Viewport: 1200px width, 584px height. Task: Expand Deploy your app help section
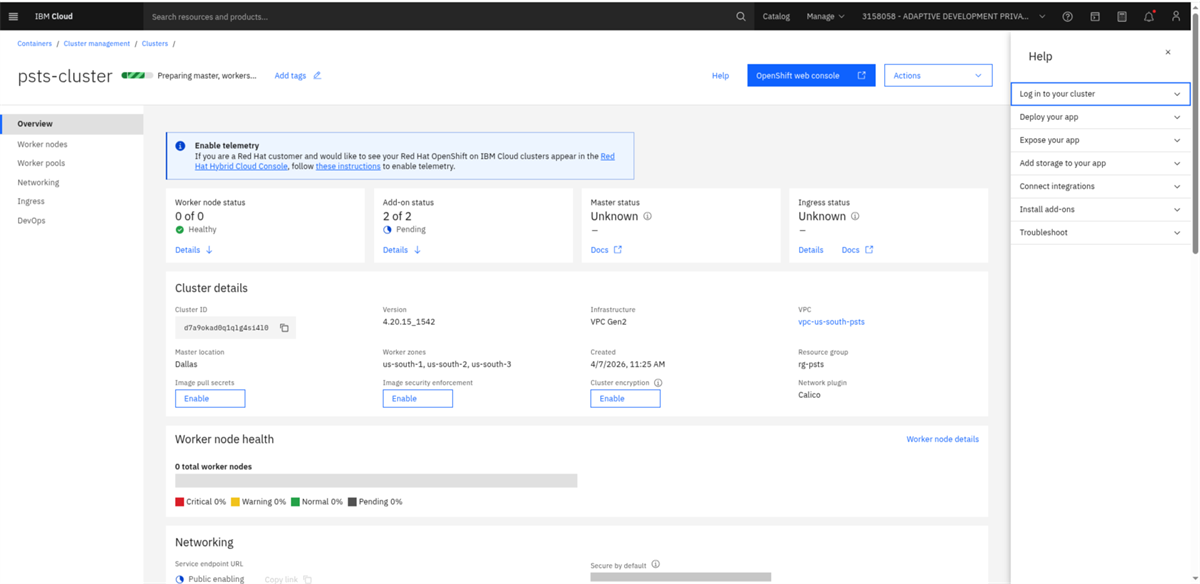1100,117
